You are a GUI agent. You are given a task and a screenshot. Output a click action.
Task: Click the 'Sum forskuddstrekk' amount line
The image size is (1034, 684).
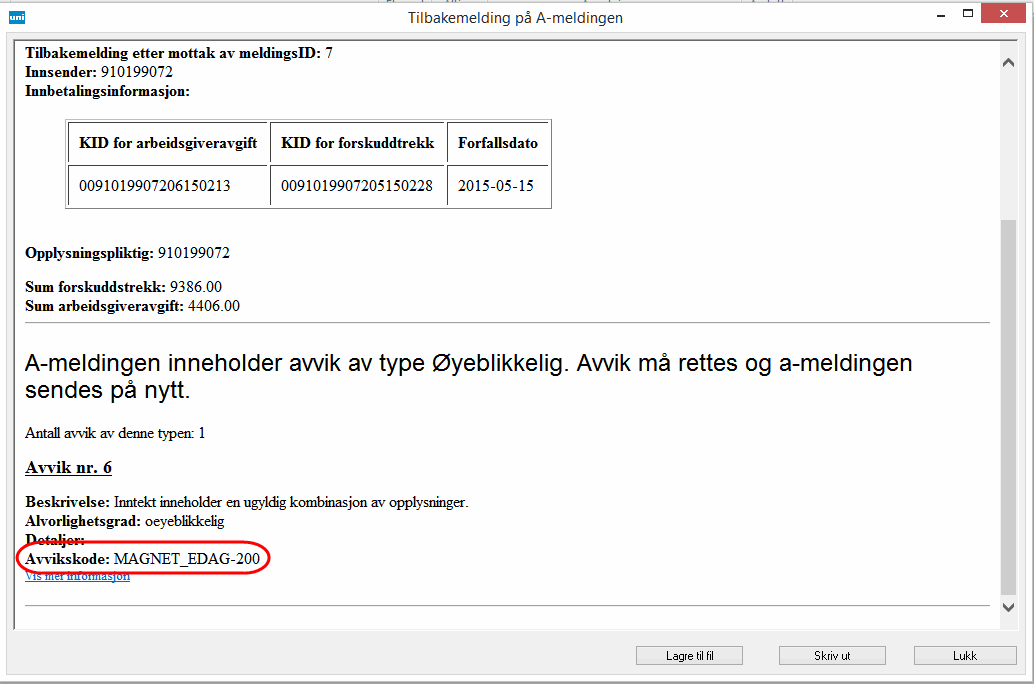(123, 287)
